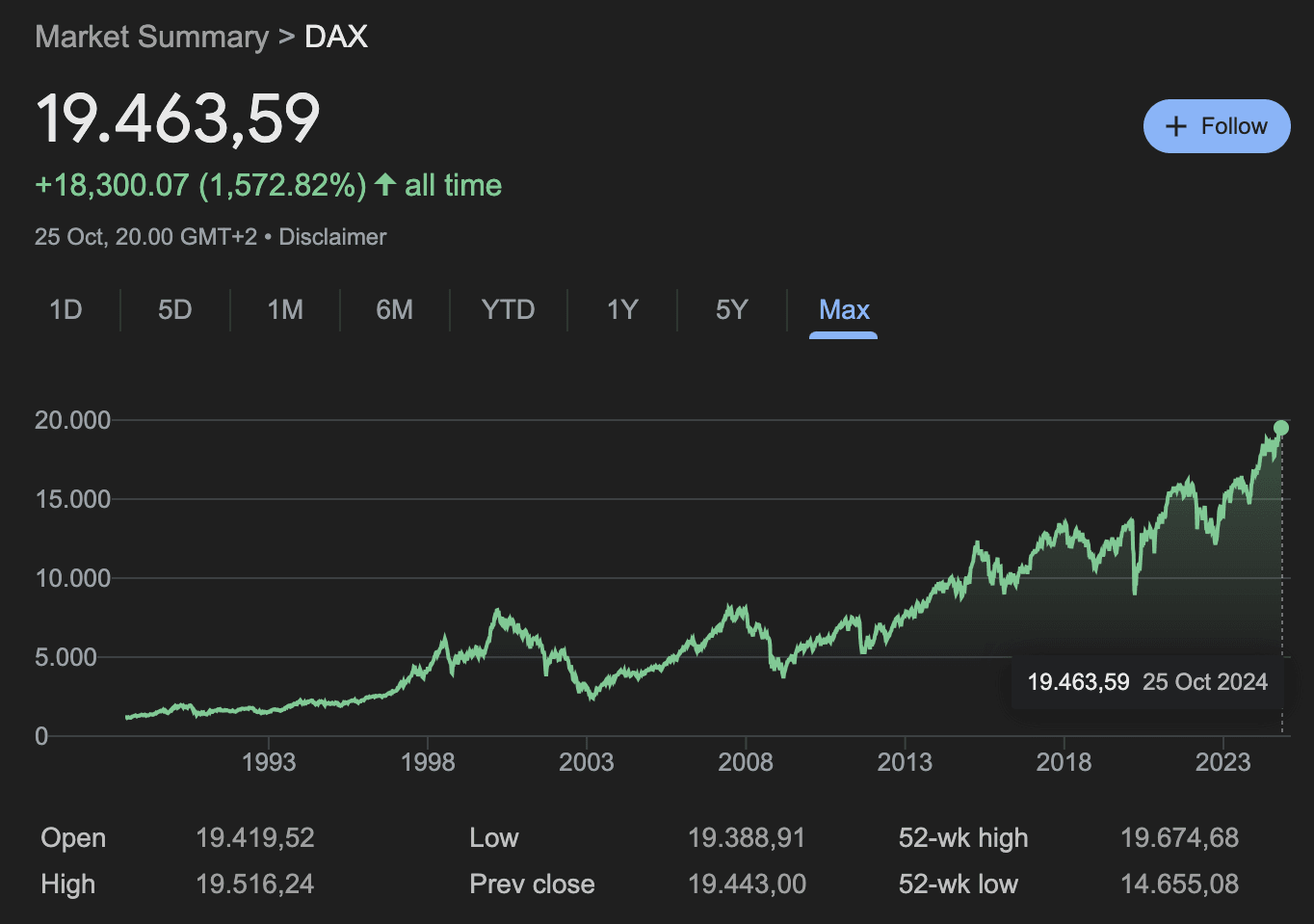Click the green data point marker on the chart
Image resolution: width=1314 pixels, height=924 pixels.
point(1280,428)
